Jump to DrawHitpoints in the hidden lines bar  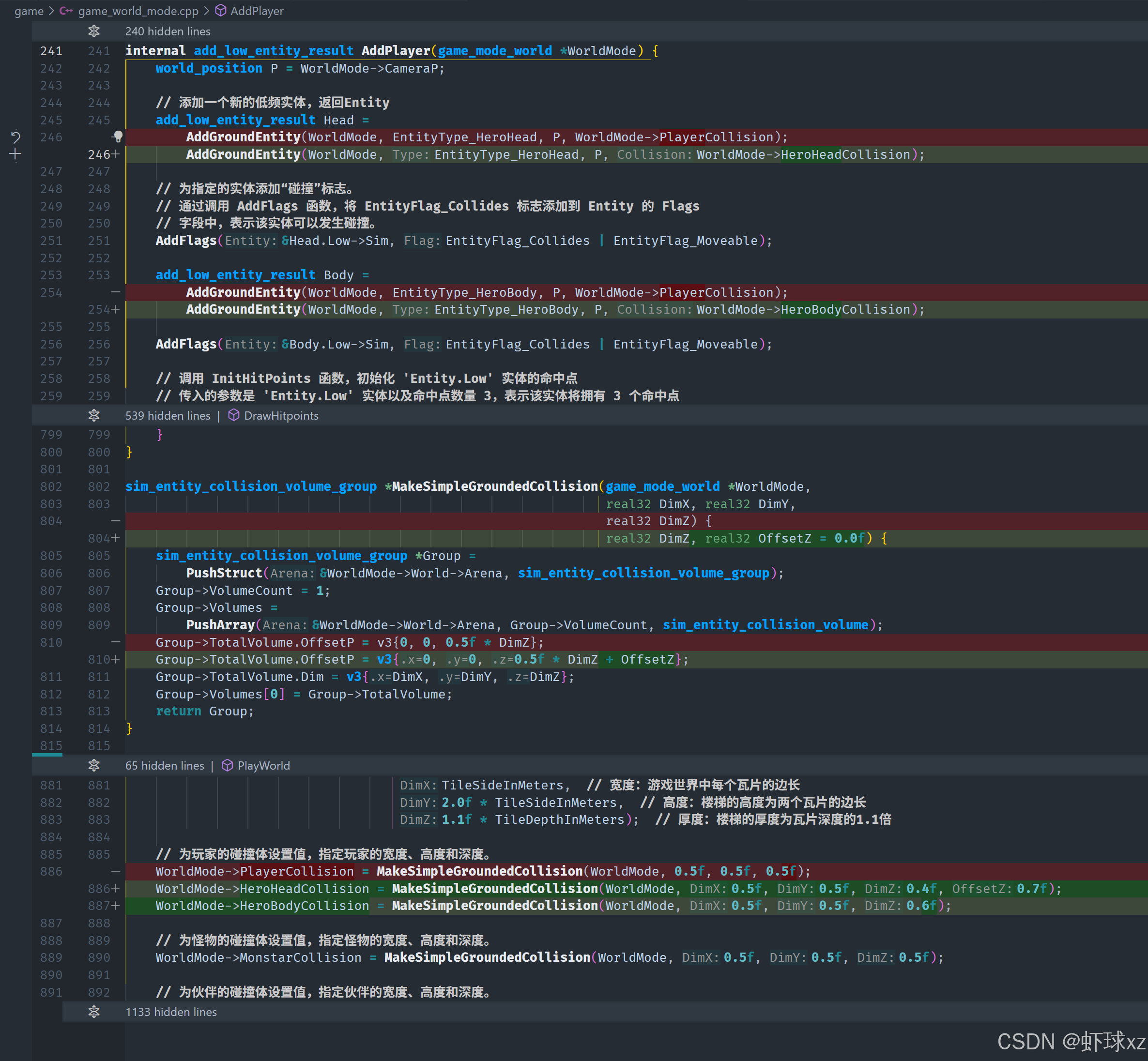[x=281, y=415]
